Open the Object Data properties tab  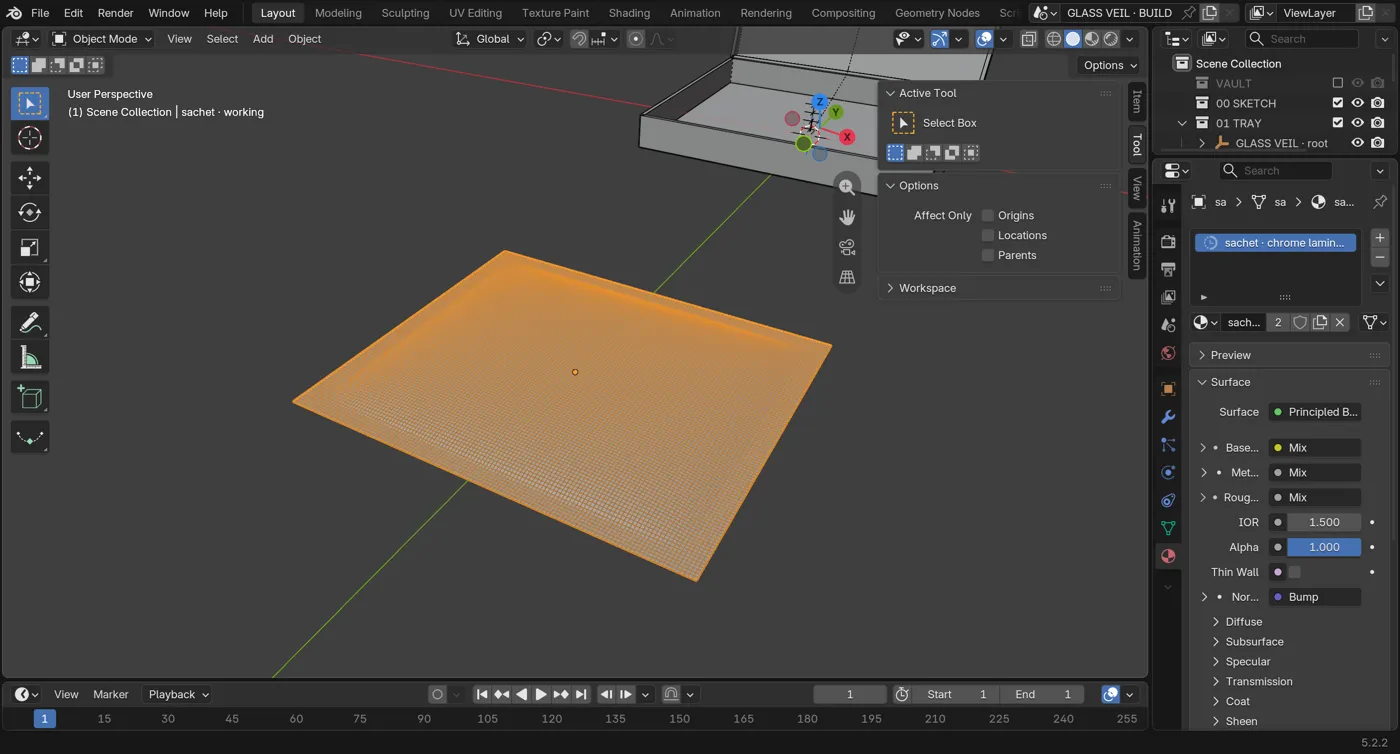coord(1168,528)
